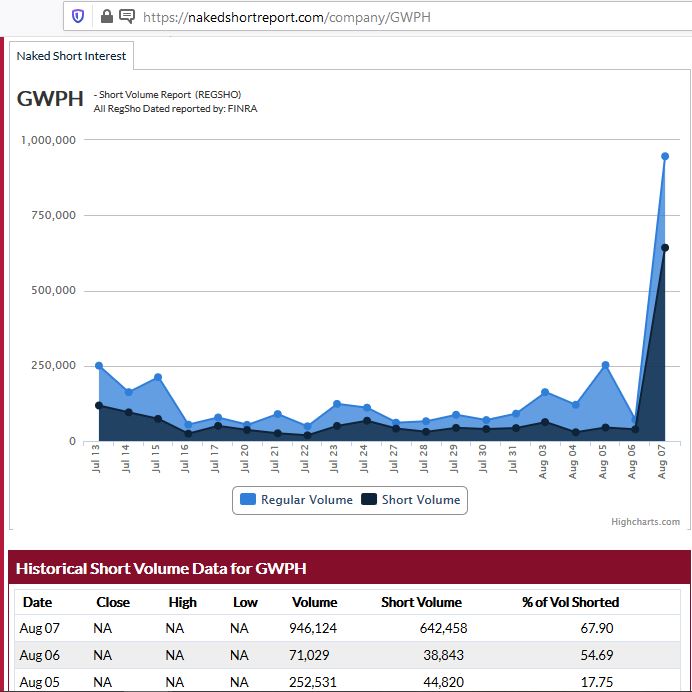Select the Aug 07 row date cell

click(x=36, y=628)
